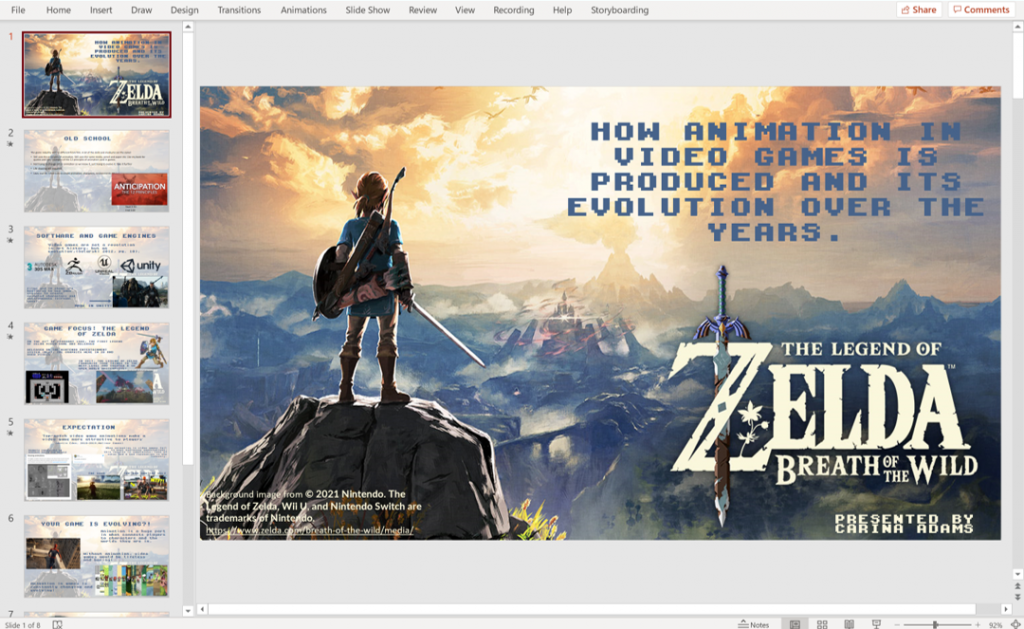This screenshot has height=629, width=1024.
Task: Go to the Transitions tab
Action: click(239, 10)
